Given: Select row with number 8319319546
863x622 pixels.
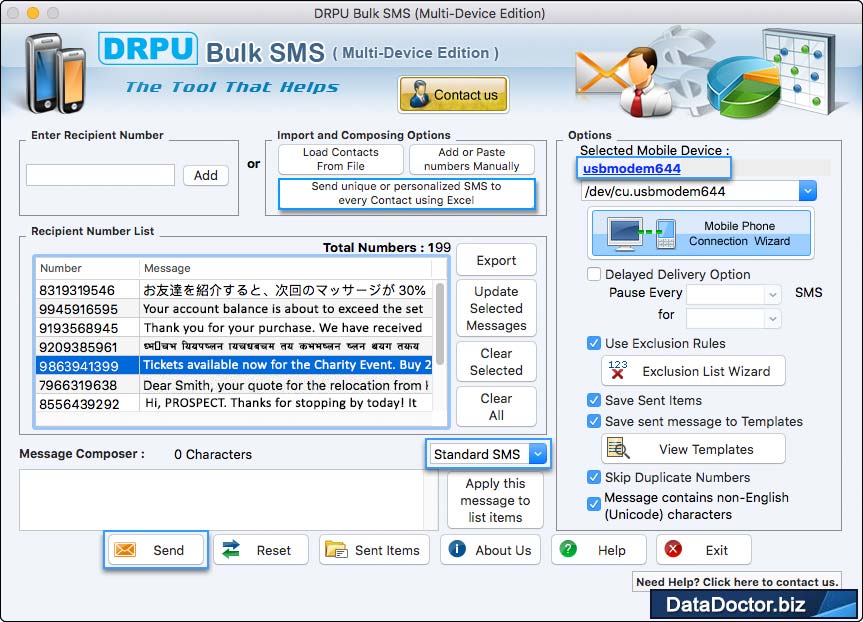Looking at the screenshot, I should coord(234,290).
